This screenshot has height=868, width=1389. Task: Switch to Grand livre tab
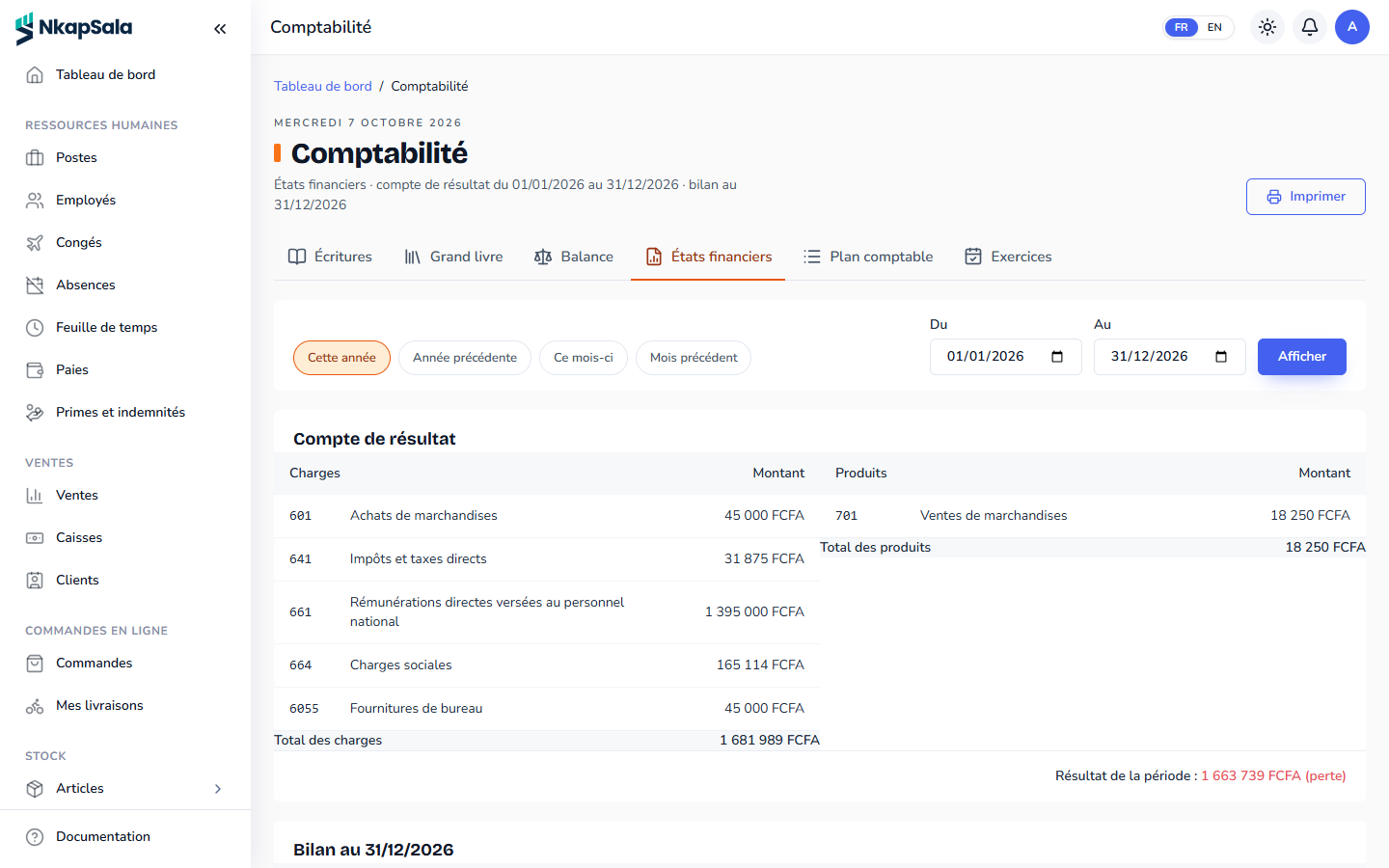[x=453, y=257]
